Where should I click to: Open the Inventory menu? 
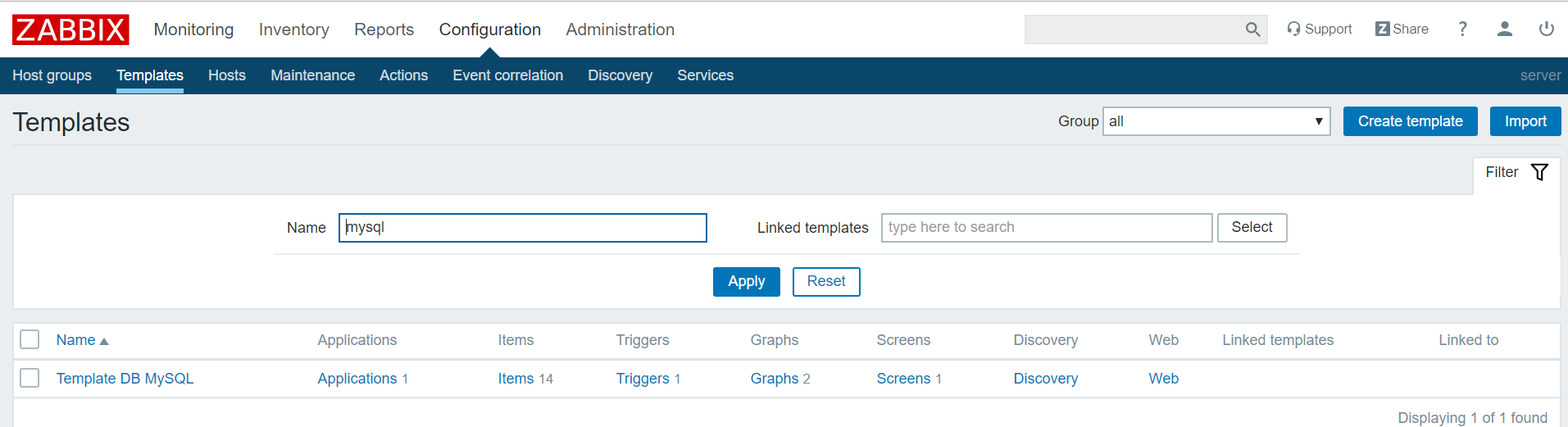pos(293,30)
